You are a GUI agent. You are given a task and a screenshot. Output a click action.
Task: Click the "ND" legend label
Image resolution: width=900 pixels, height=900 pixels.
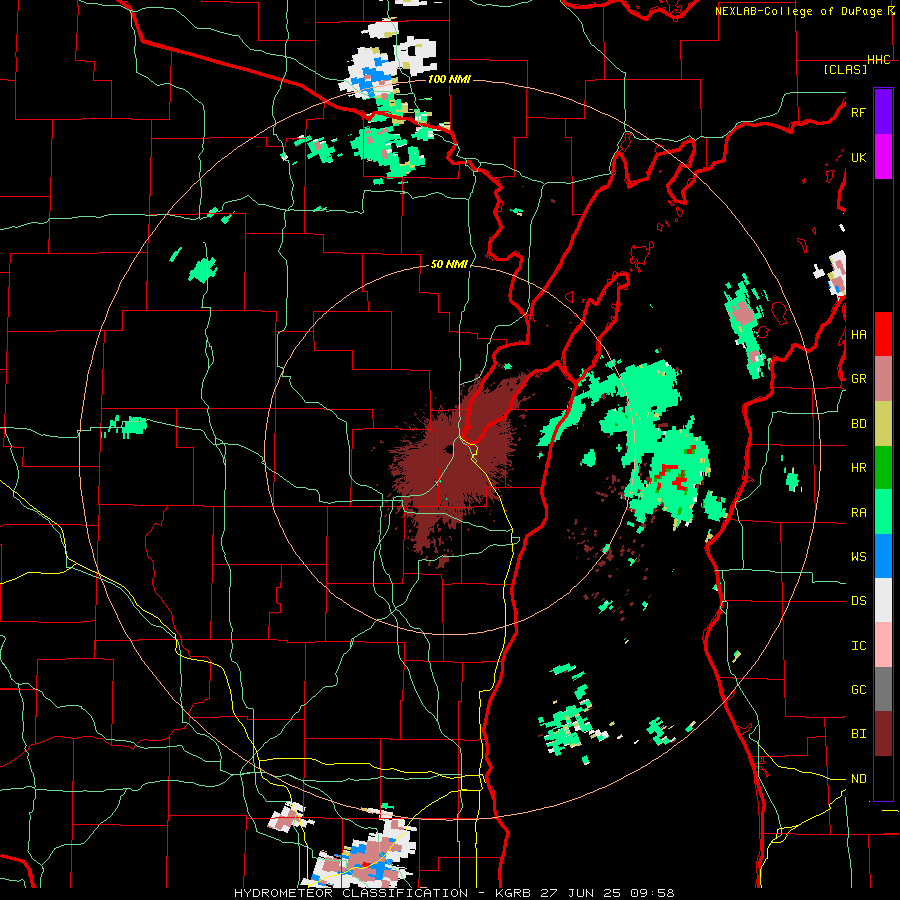pyautogui.click(x=858, y=779)
